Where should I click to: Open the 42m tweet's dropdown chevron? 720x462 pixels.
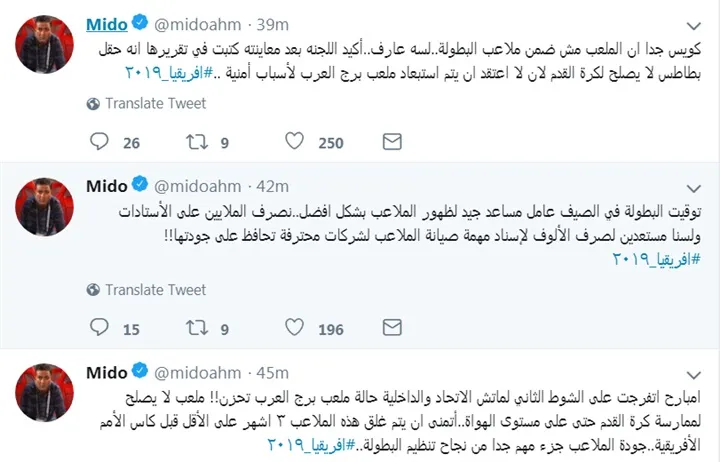coord(699,185)
